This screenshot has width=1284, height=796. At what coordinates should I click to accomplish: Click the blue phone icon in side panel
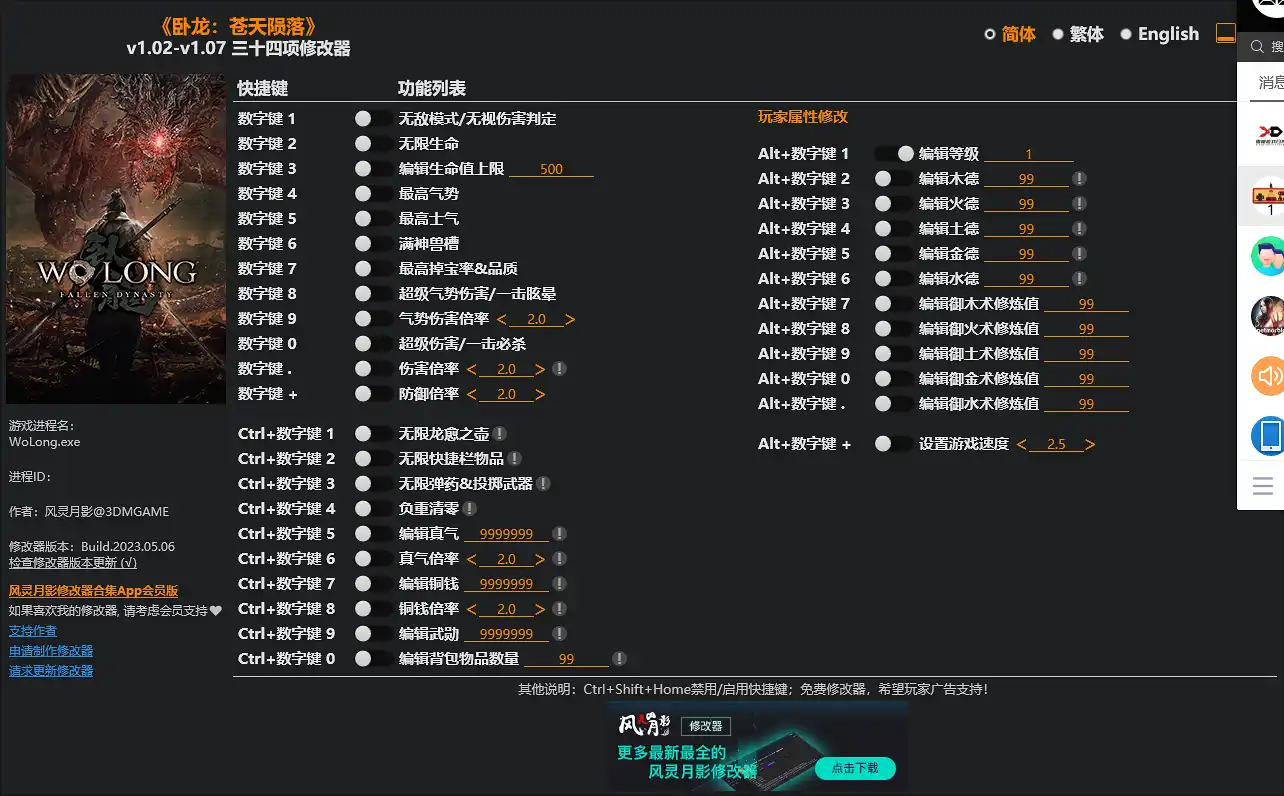[x=1268, y=436]
